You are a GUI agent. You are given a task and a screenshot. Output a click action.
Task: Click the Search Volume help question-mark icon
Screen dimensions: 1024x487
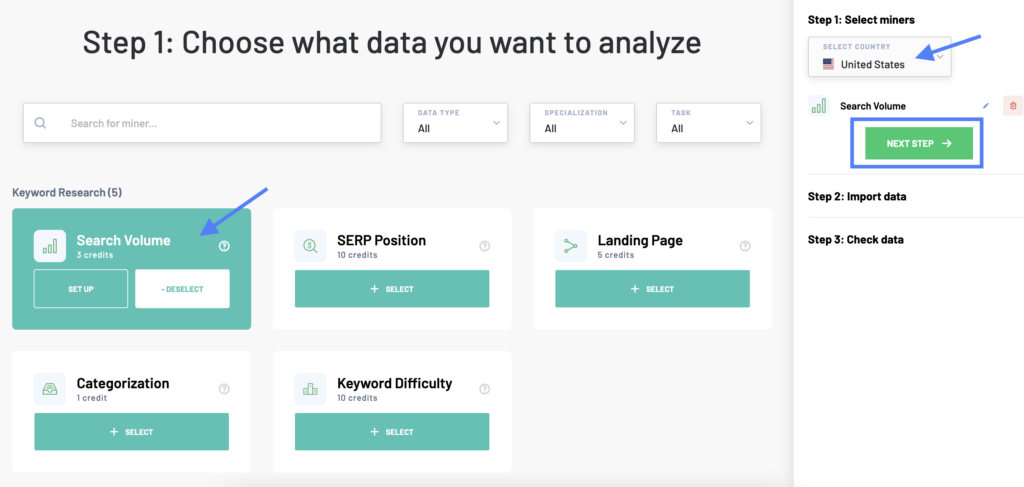[x=224, y=246]
